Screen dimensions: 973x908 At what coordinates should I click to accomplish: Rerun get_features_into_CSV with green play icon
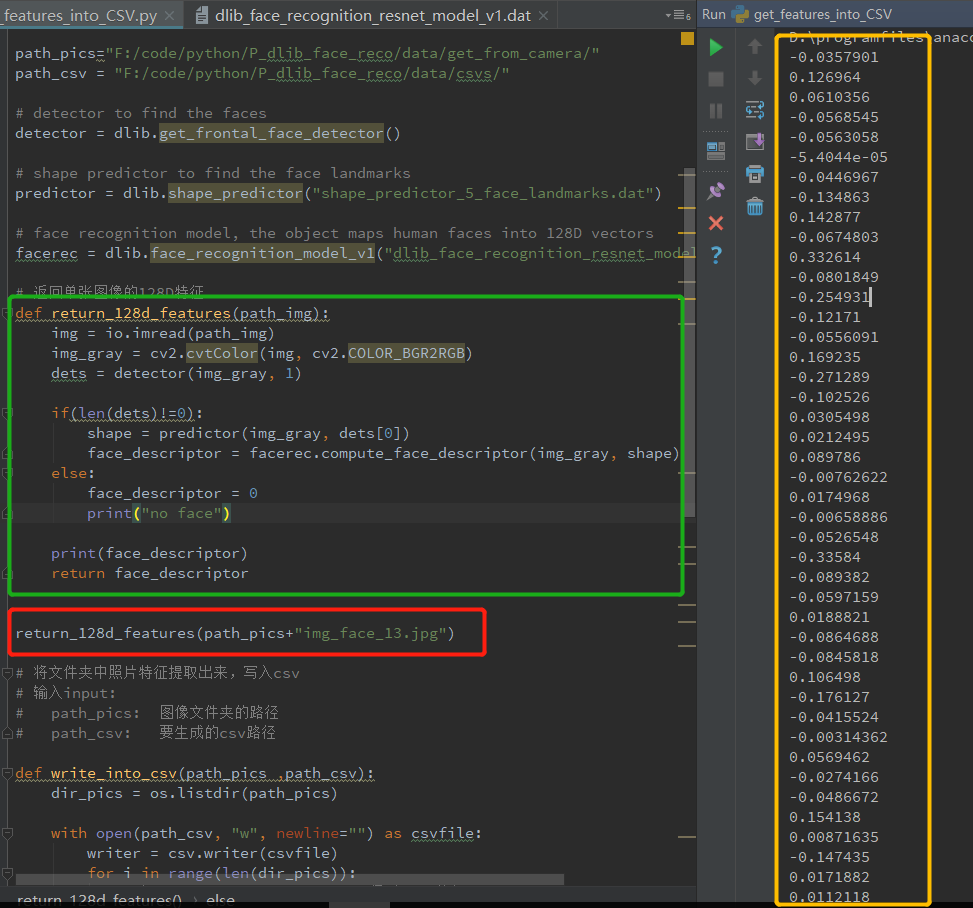click(715, 47)
